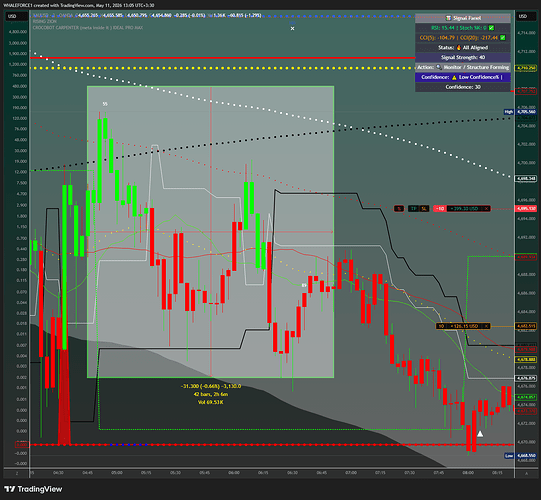Click the green checkmark beside RSI Stoch
Viewport: 541px width, 500px height.
point(491,28)
